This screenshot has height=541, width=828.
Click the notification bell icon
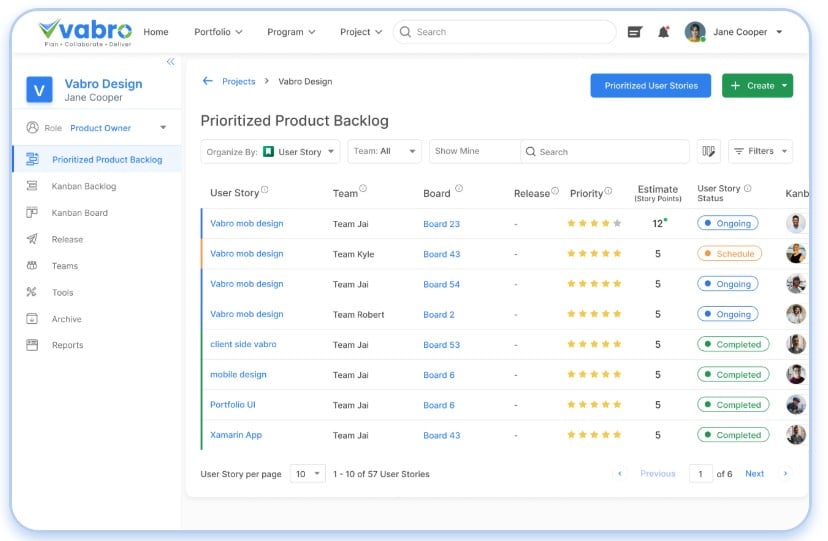(664, 32)
